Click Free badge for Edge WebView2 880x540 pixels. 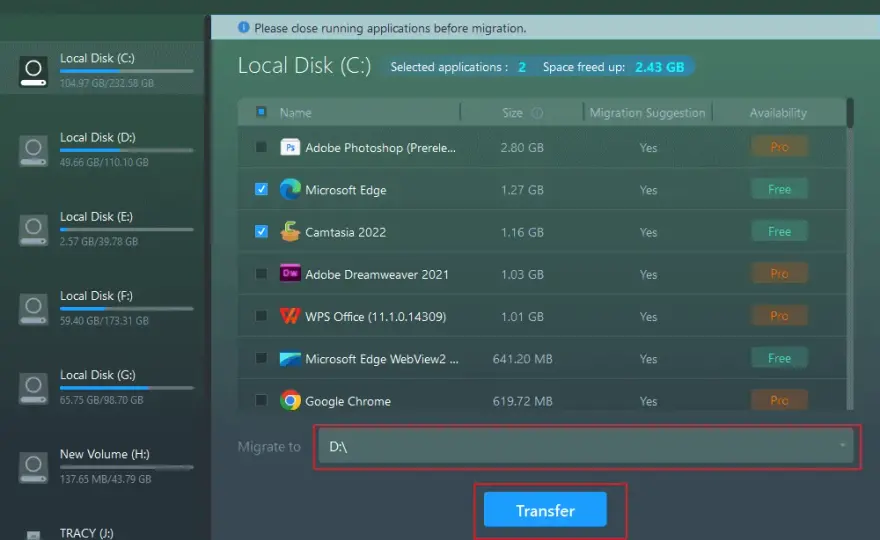[779, 358]
